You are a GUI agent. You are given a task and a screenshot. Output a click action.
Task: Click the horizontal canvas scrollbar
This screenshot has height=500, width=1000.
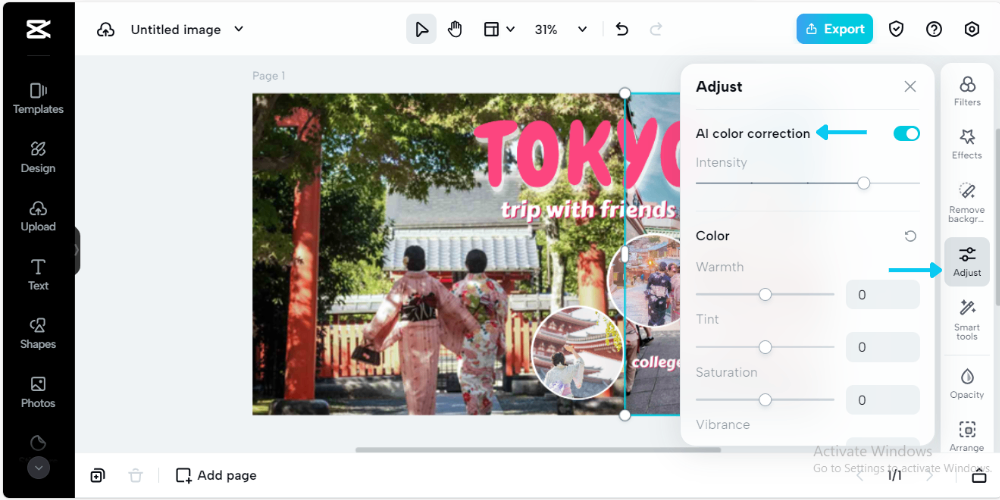pyautogui.click(x=538, y=450)
